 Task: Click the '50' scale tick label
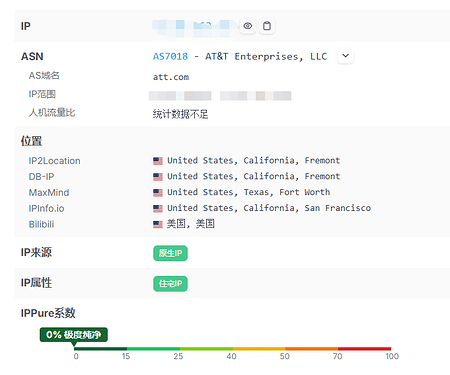point(285,356)
